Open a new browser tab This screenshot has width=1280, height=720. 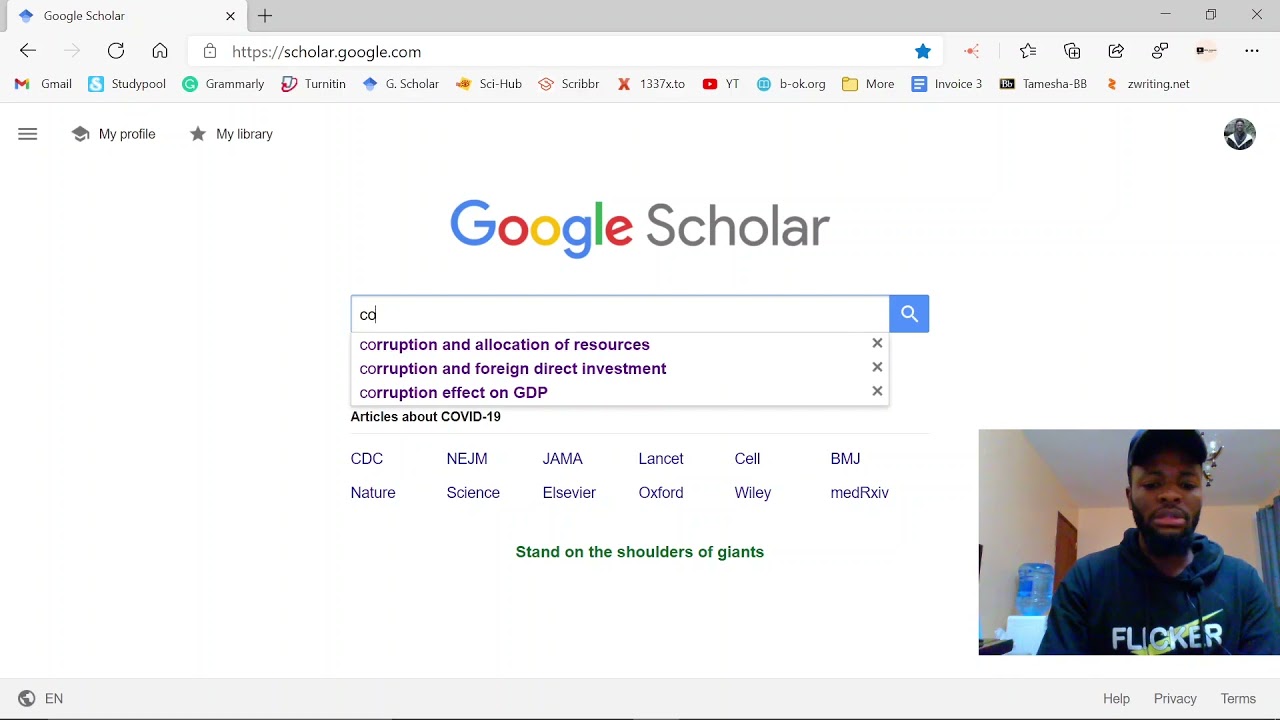(265, 16)
